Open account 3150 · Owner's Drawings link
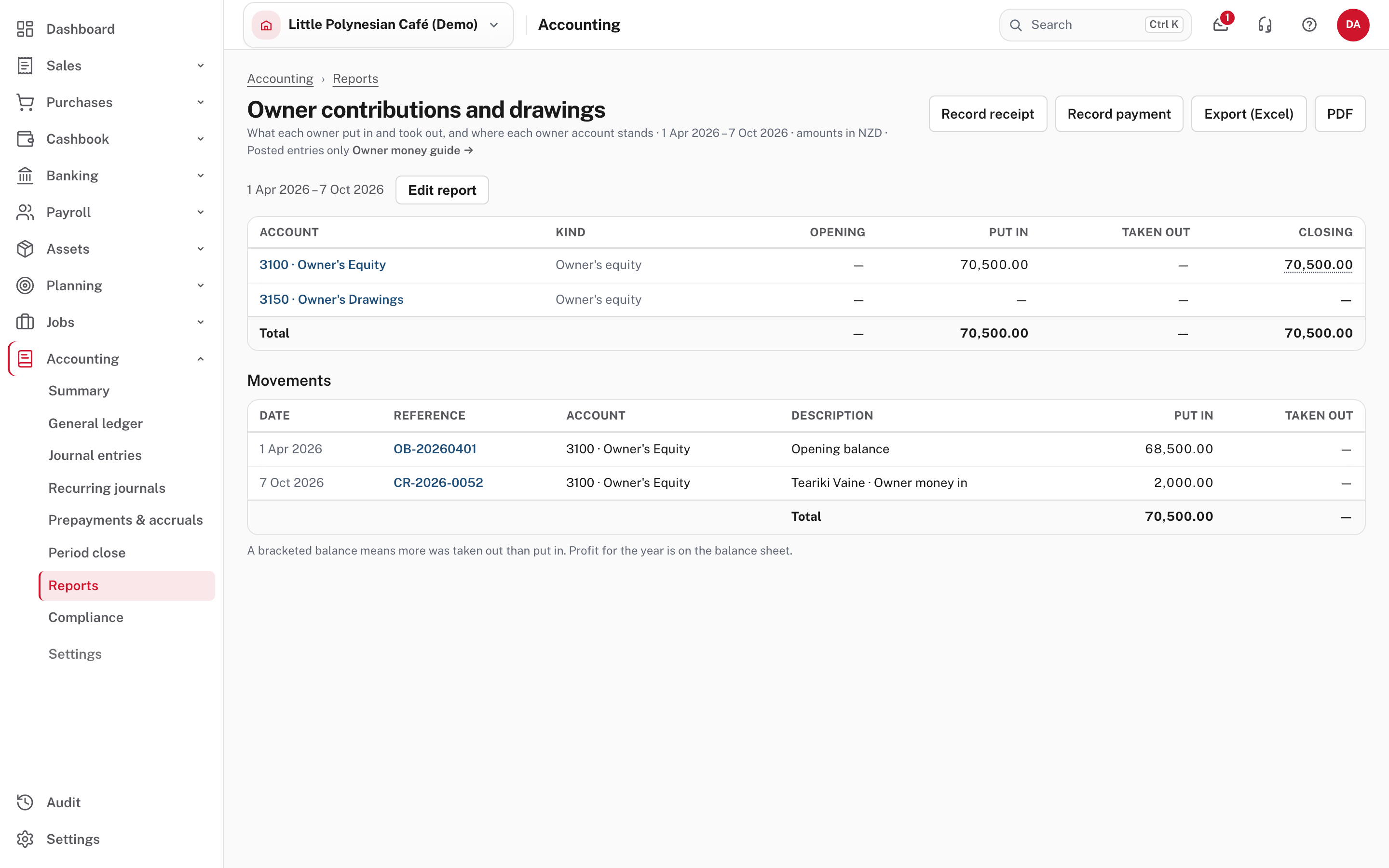 331,299
